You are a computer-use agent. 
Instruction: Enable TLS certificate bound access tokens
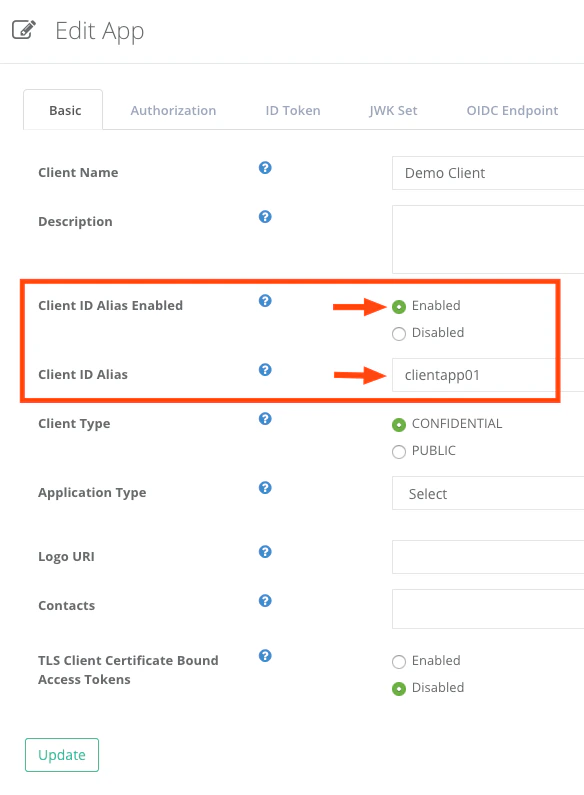point(399,662)
